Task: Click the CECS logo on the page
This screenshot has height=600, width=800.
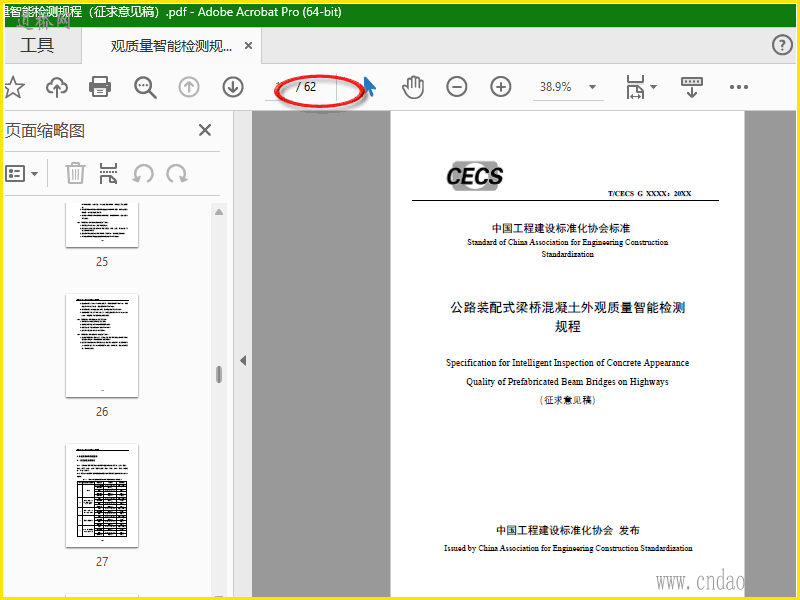Action: click(x=474, y=176)
